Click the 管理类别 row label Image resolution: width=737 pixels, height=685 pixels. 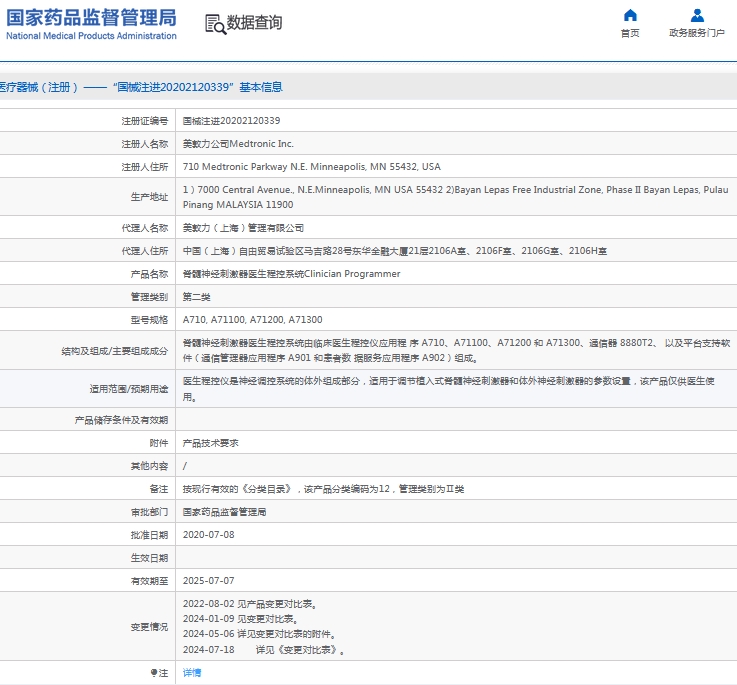[149, 297]
